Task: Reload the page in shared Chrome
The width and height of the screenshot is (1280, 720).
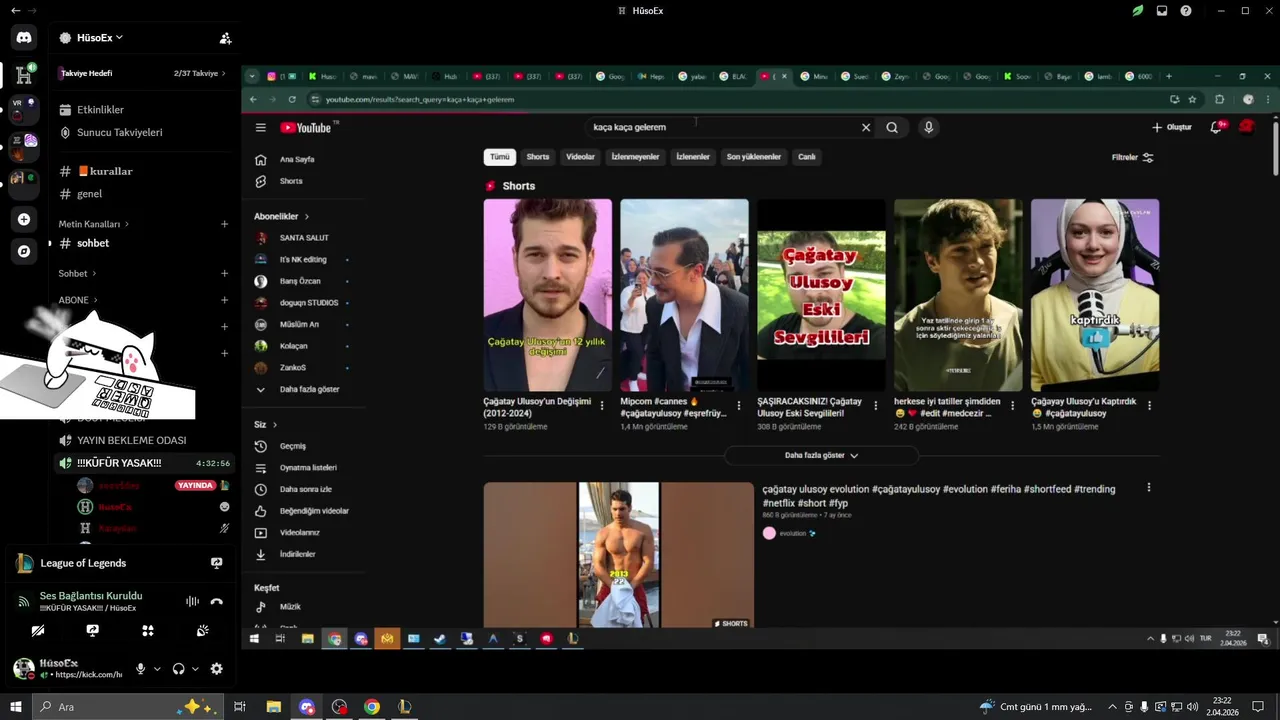Action: tap(292, 99)
